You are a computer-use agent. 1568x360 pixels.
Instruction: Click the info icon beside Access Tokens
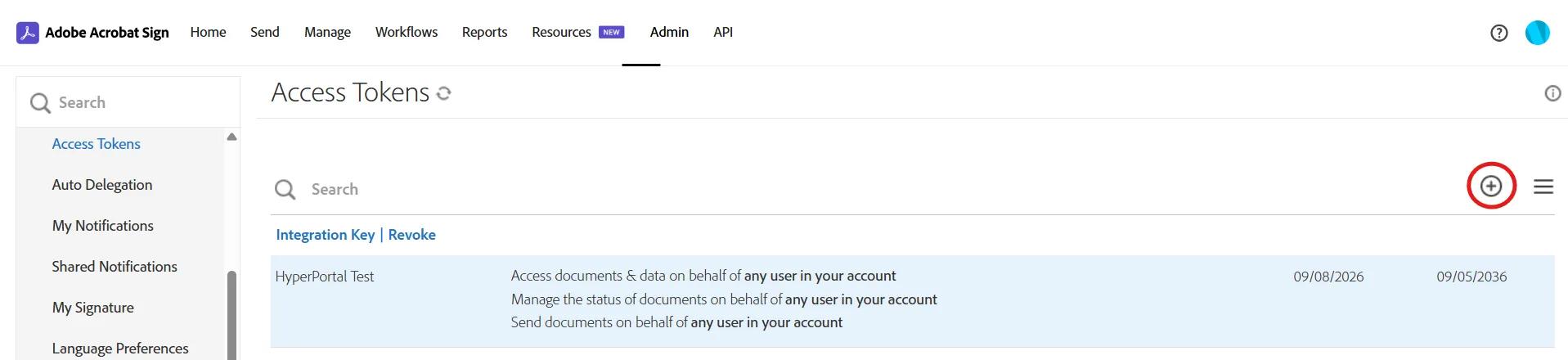pos(1552,93)
